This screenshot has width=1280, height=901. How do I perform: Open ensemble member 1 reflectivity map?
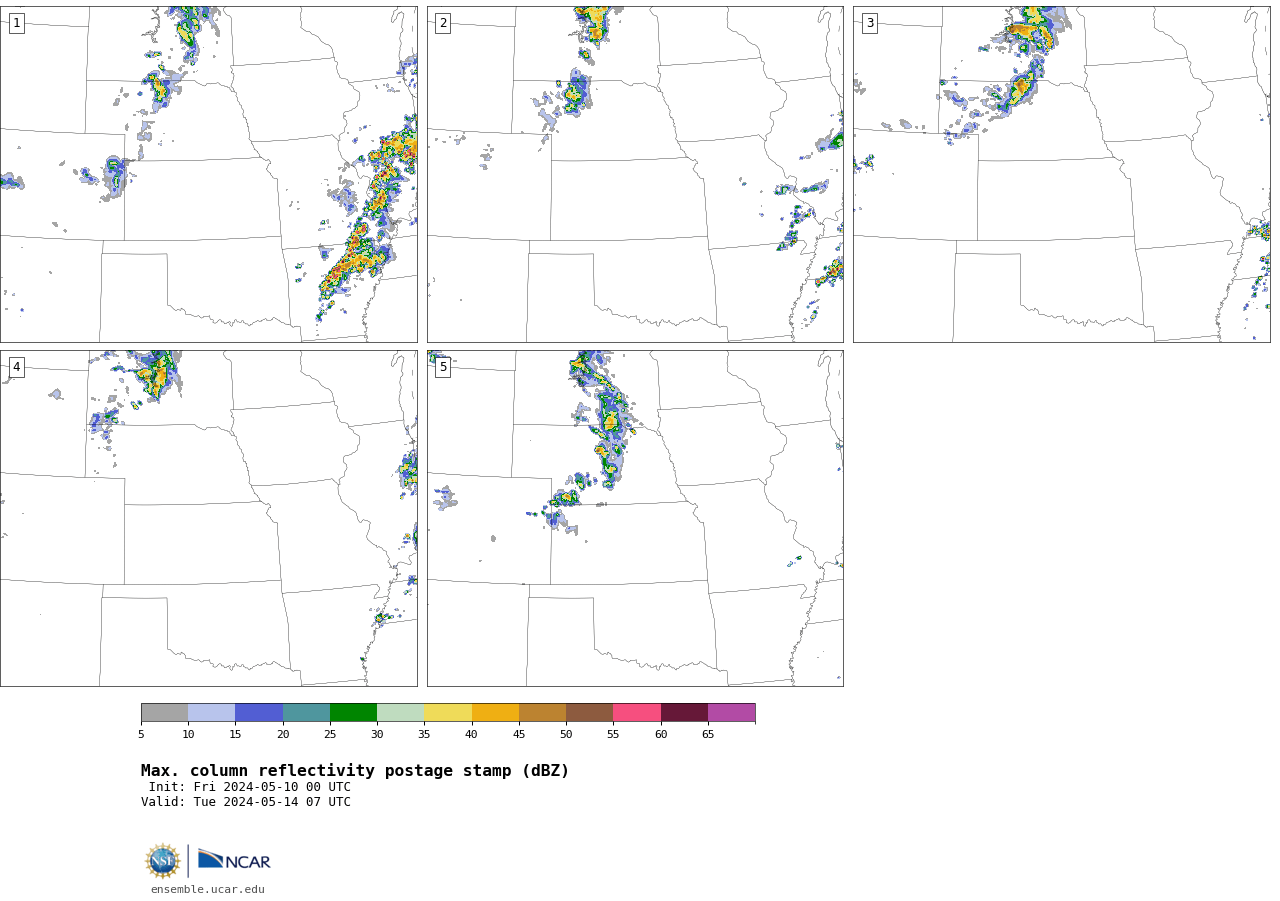(208, 174)
